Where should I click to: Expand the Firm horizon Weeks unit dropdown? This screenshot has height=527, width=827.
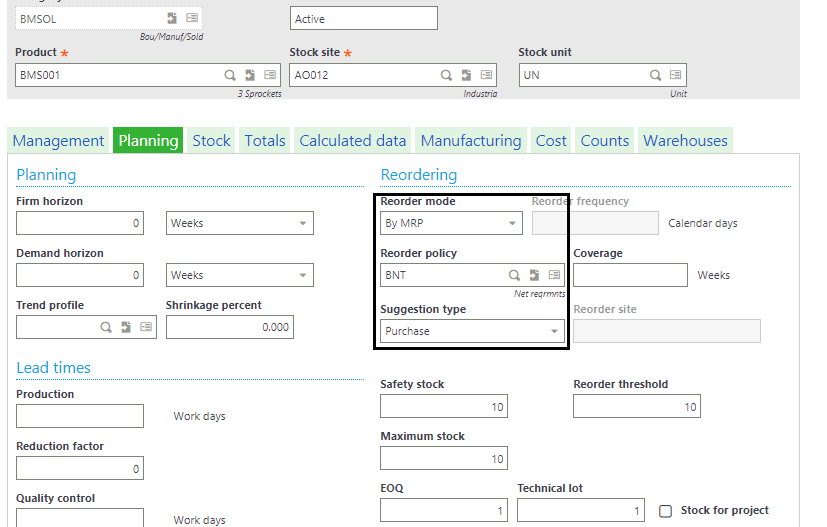pos(240,223)
